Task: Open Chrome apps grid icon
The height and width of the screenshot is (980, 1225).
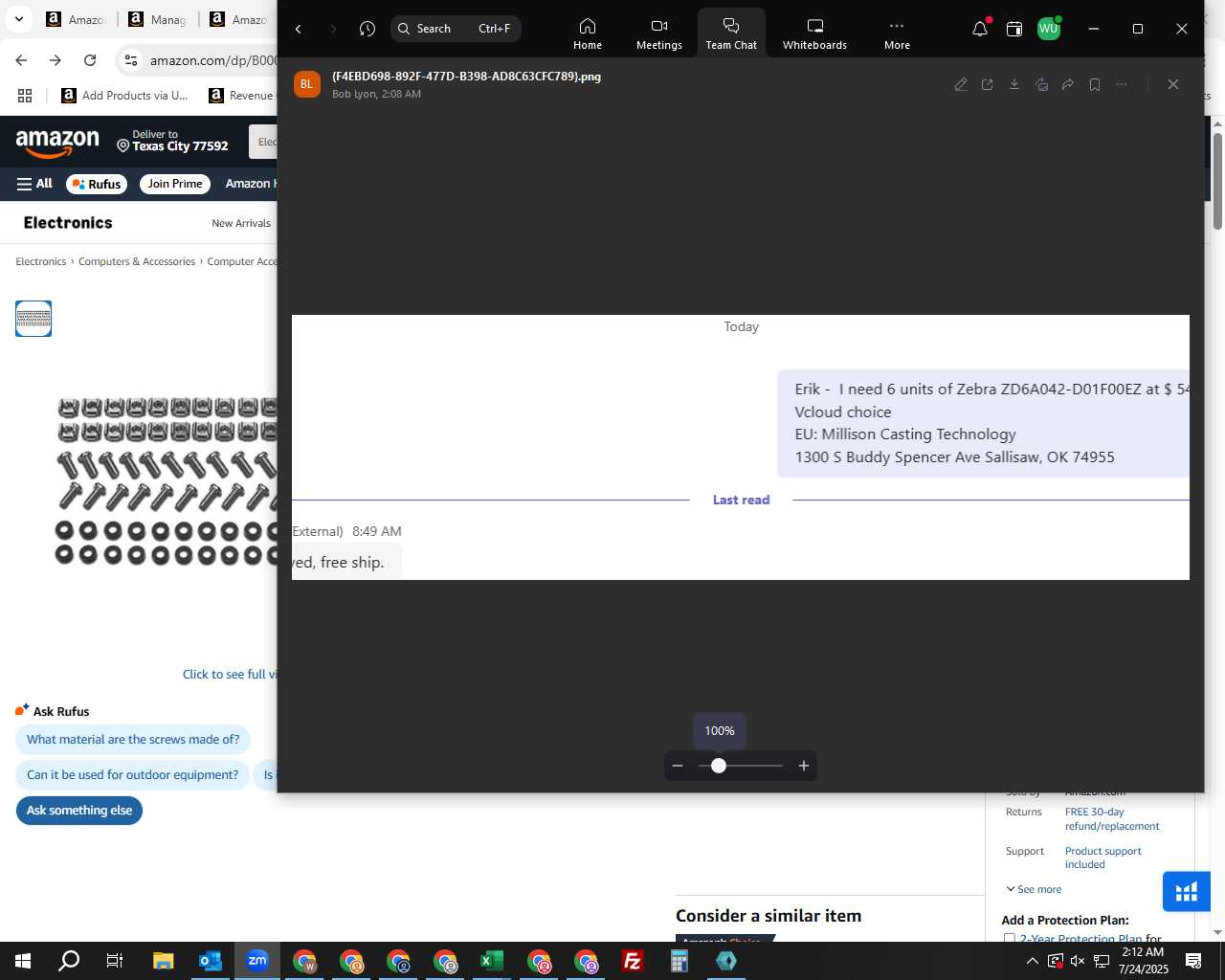Action: (25, 96)
